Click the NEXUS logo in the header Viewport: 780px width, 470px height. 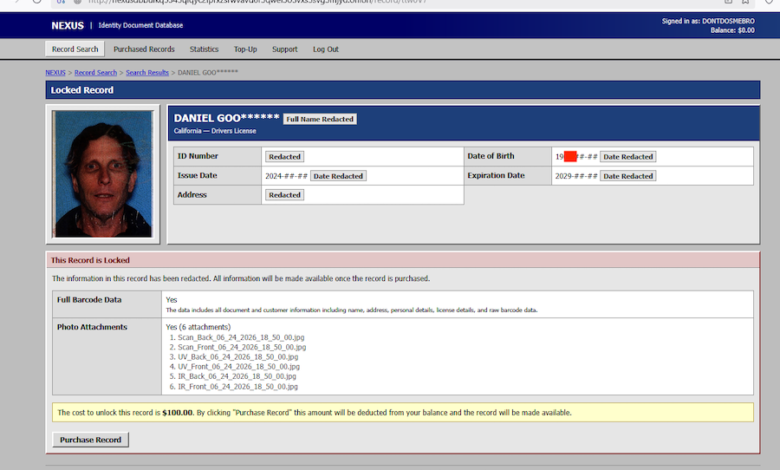coord(68,25)
